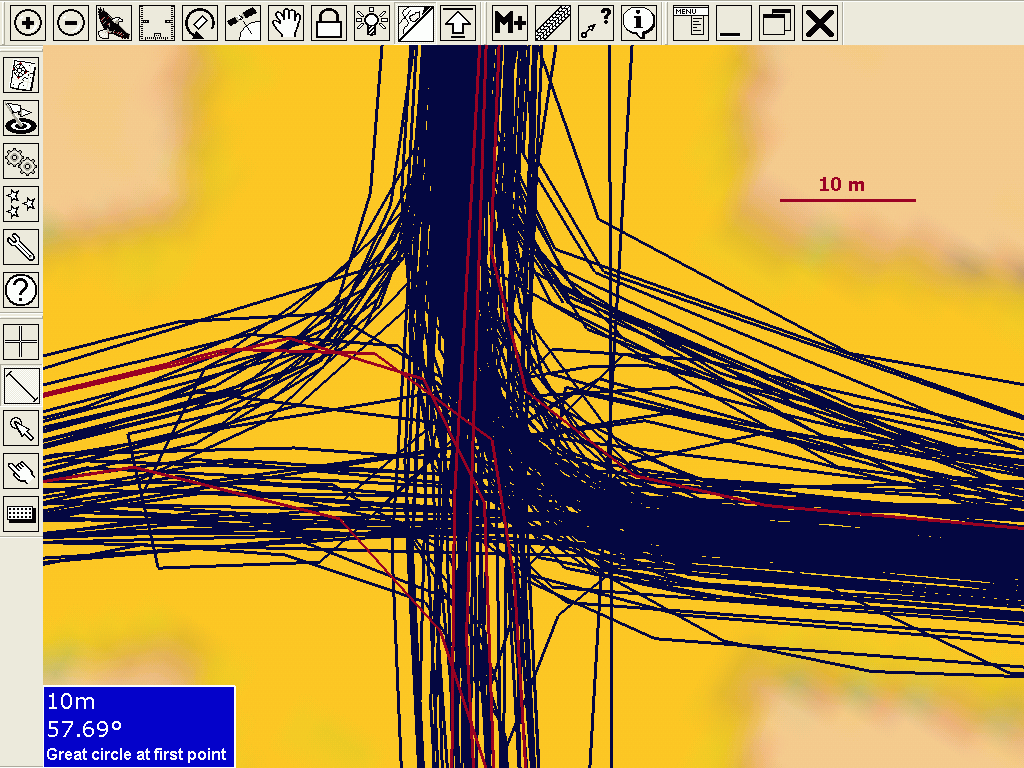Click the rotate map icon
Screen dimensions: 1024x768
[200, 23]
